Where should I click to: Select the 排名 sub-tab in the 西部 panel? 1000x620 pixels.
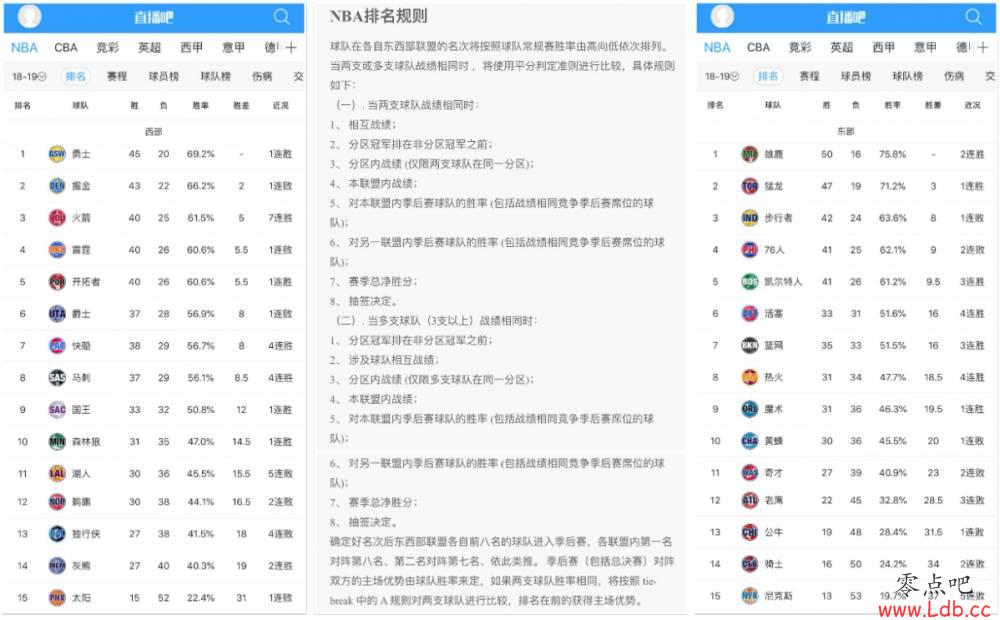75,77
